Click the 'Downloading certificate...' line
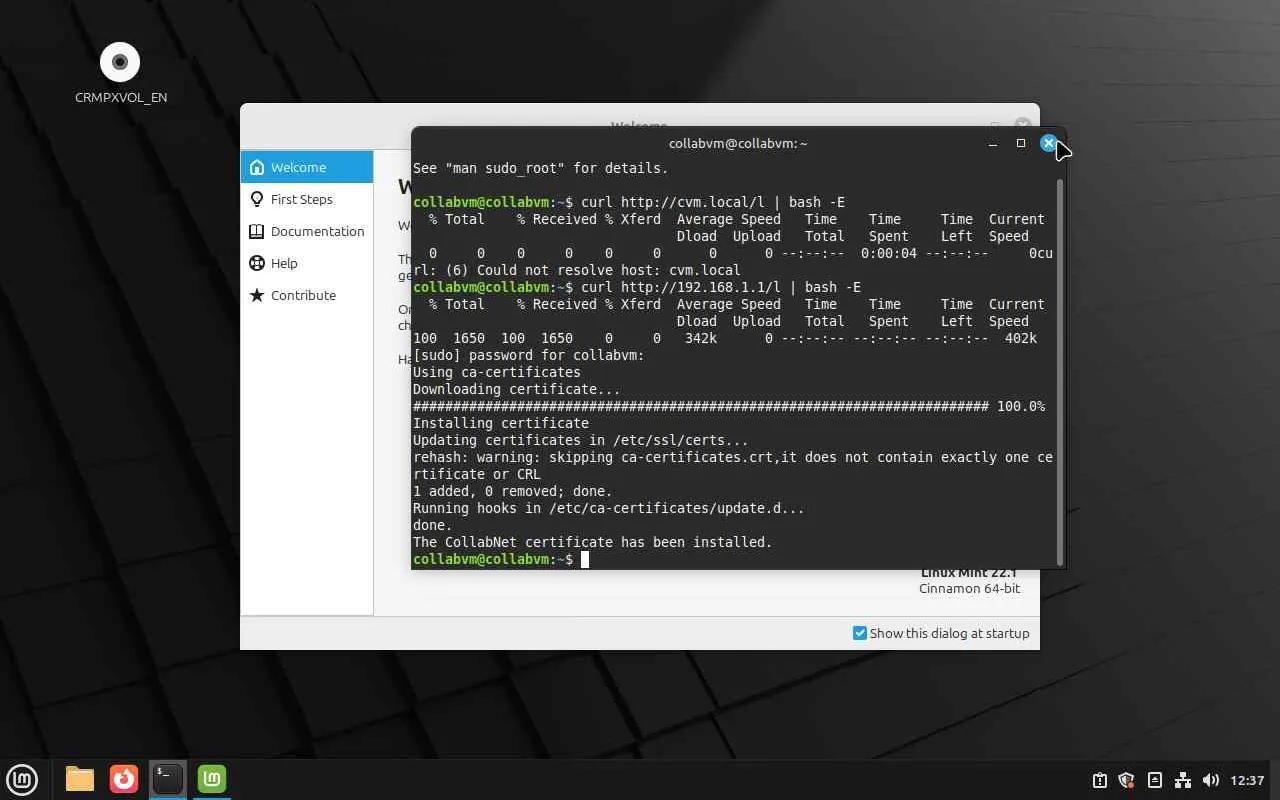The height and width of the screenshot is (800, 1280). pos(517,389)
